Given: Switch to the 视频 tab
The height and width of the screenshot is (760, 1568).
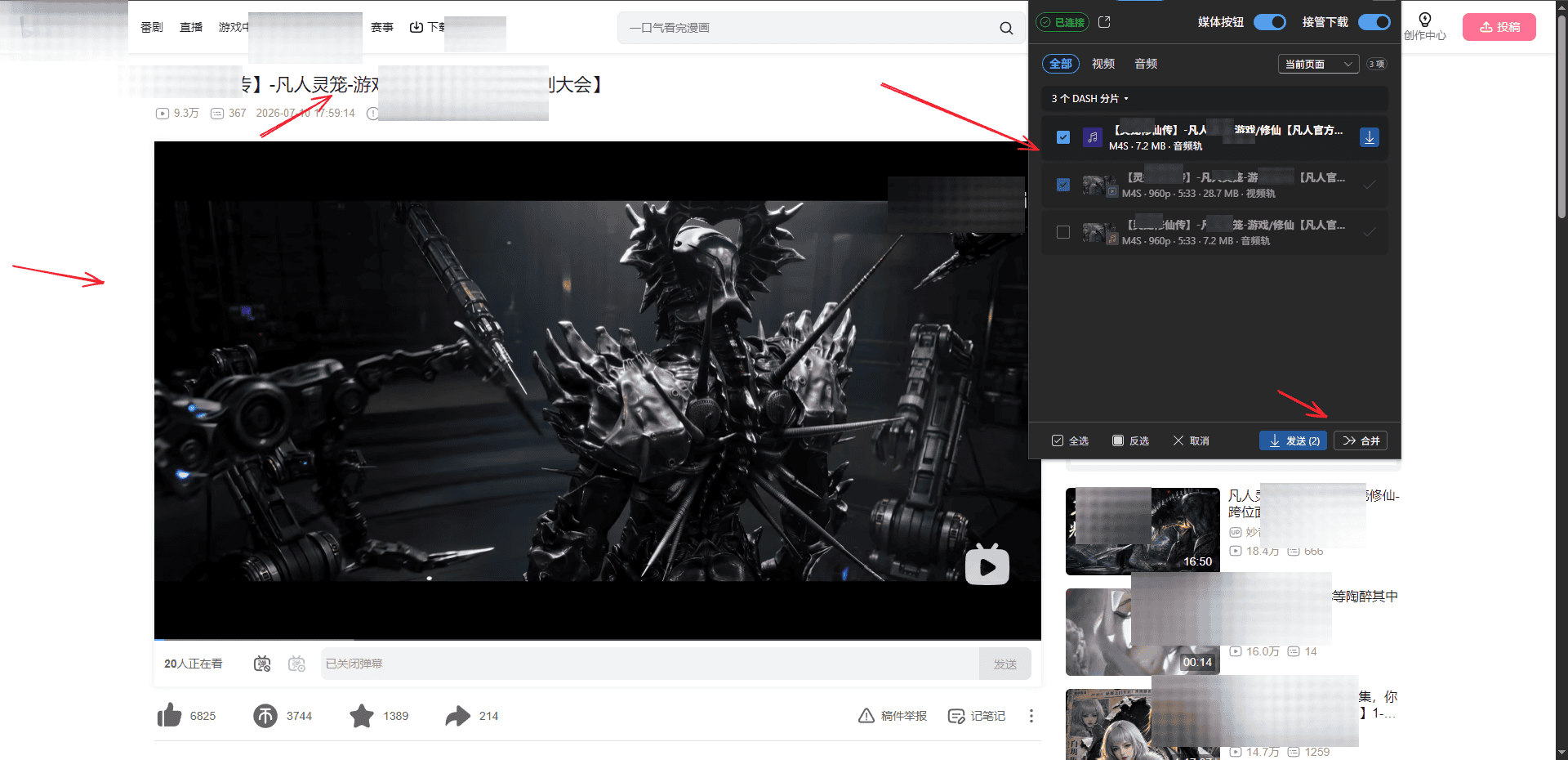Looking at the screenshot, I should 1103,64.
